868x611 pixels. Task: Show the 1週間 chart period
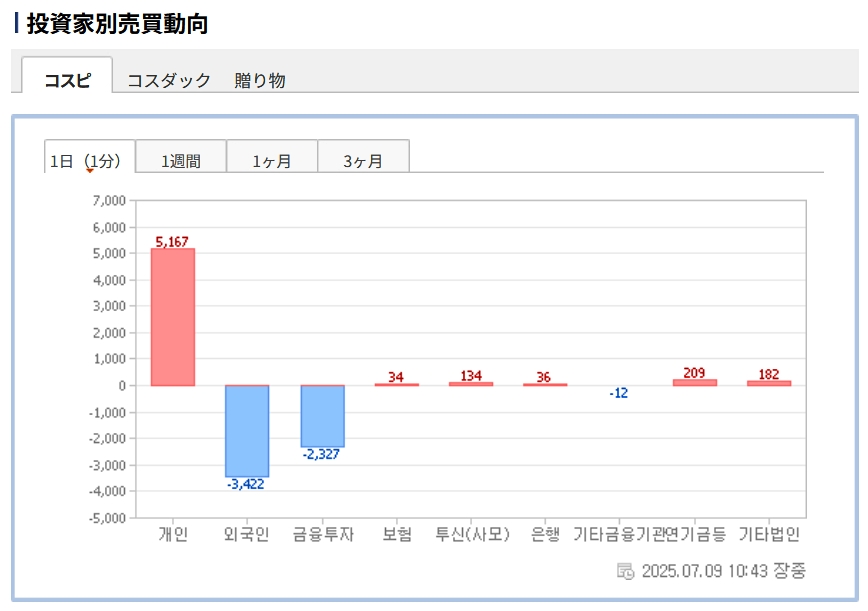(181, 160)
